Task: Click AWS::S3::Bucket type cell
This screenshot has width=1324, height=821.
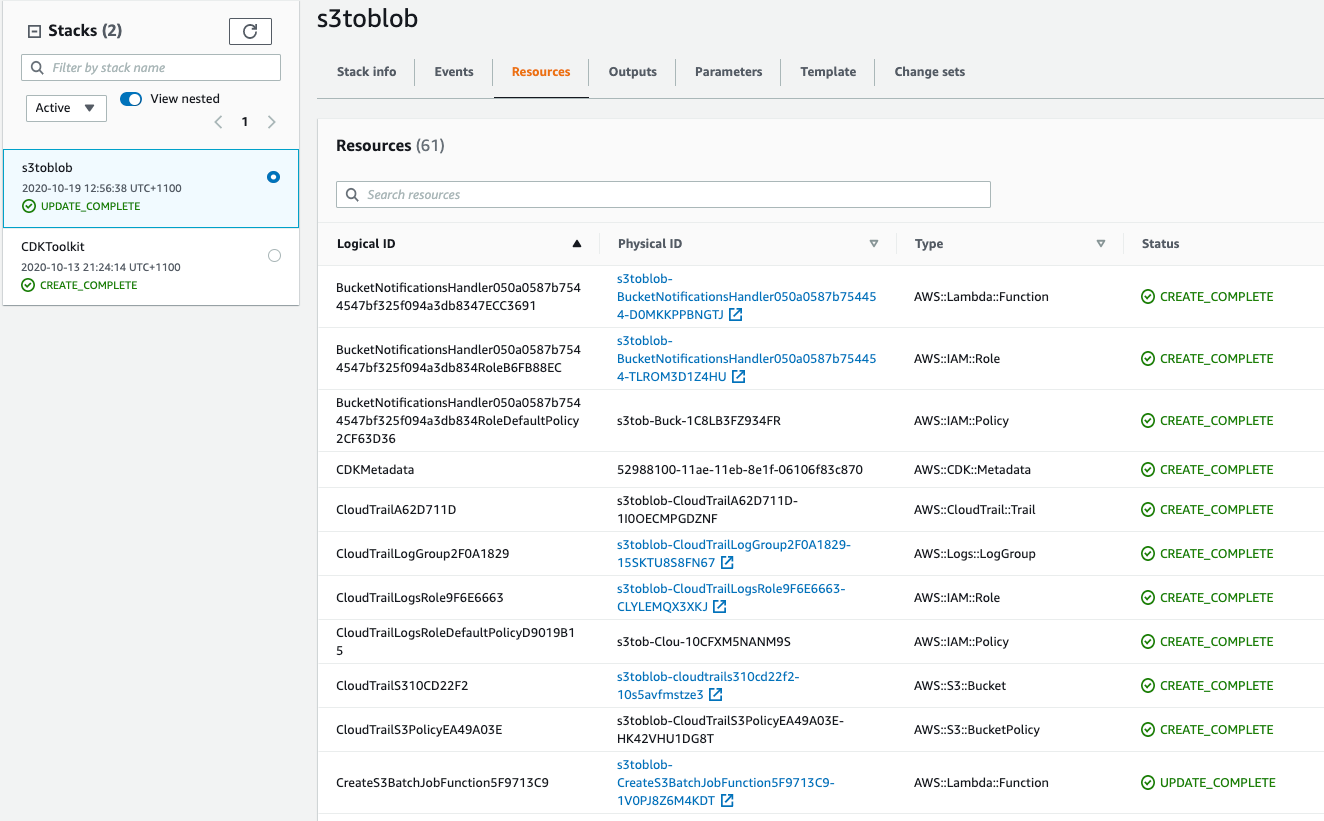Action: coord(960,686)
